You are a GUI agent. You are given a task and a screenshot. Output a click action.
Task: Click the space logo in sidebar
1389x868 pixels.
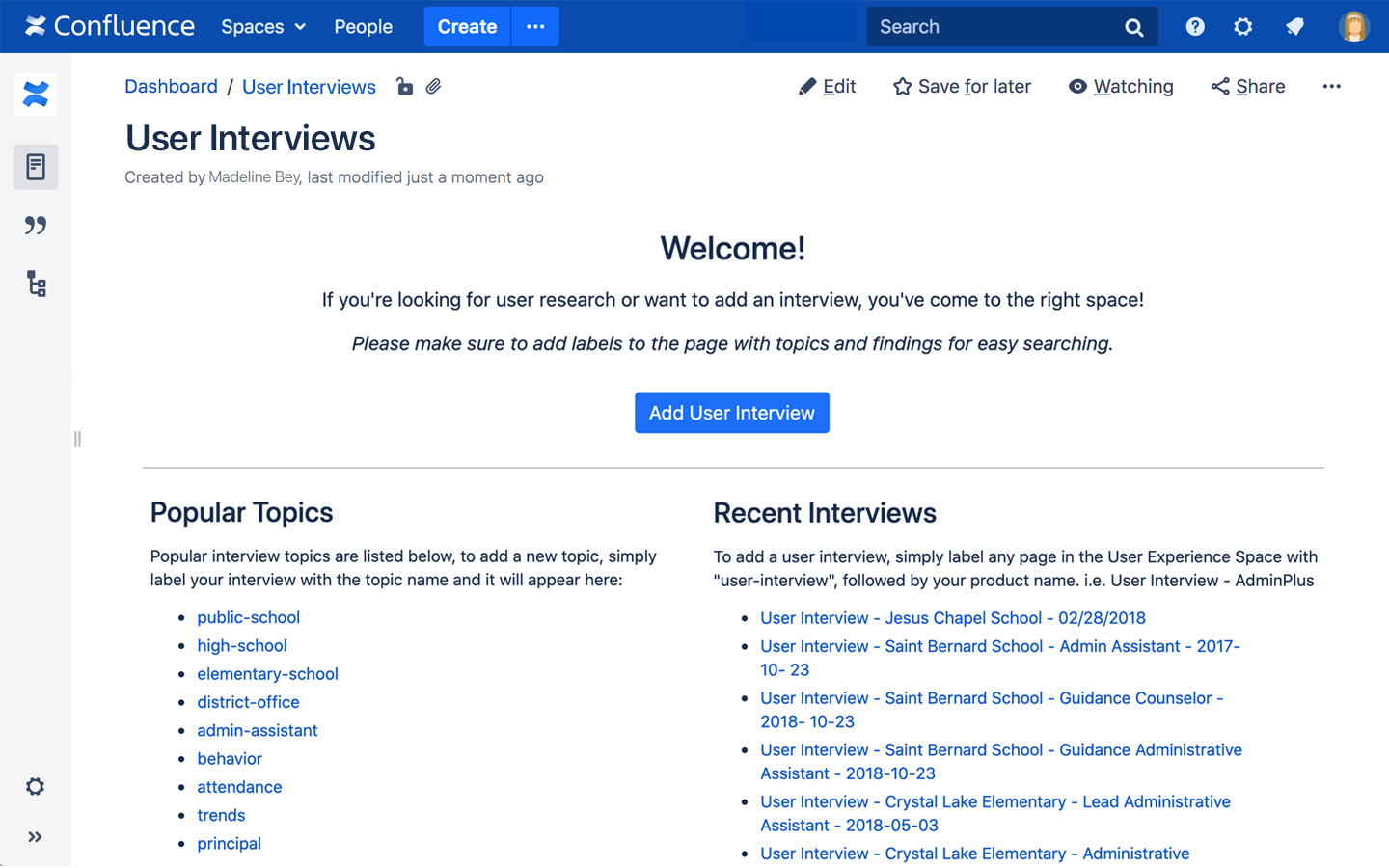click(36, 95)
